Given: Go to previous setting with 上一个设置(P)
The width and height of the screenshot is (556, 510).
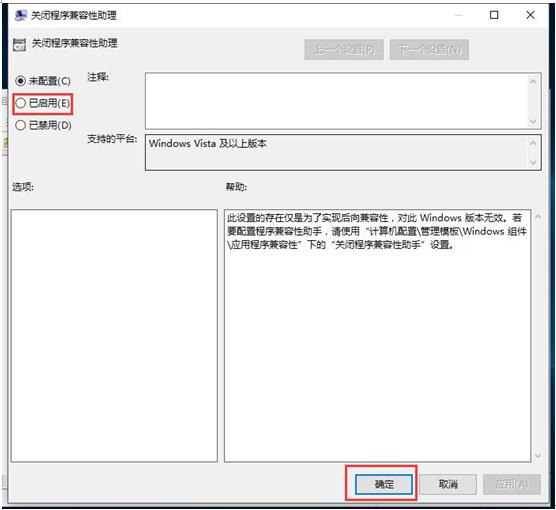Looking at the screenshot, I should [x=344, y=50].
